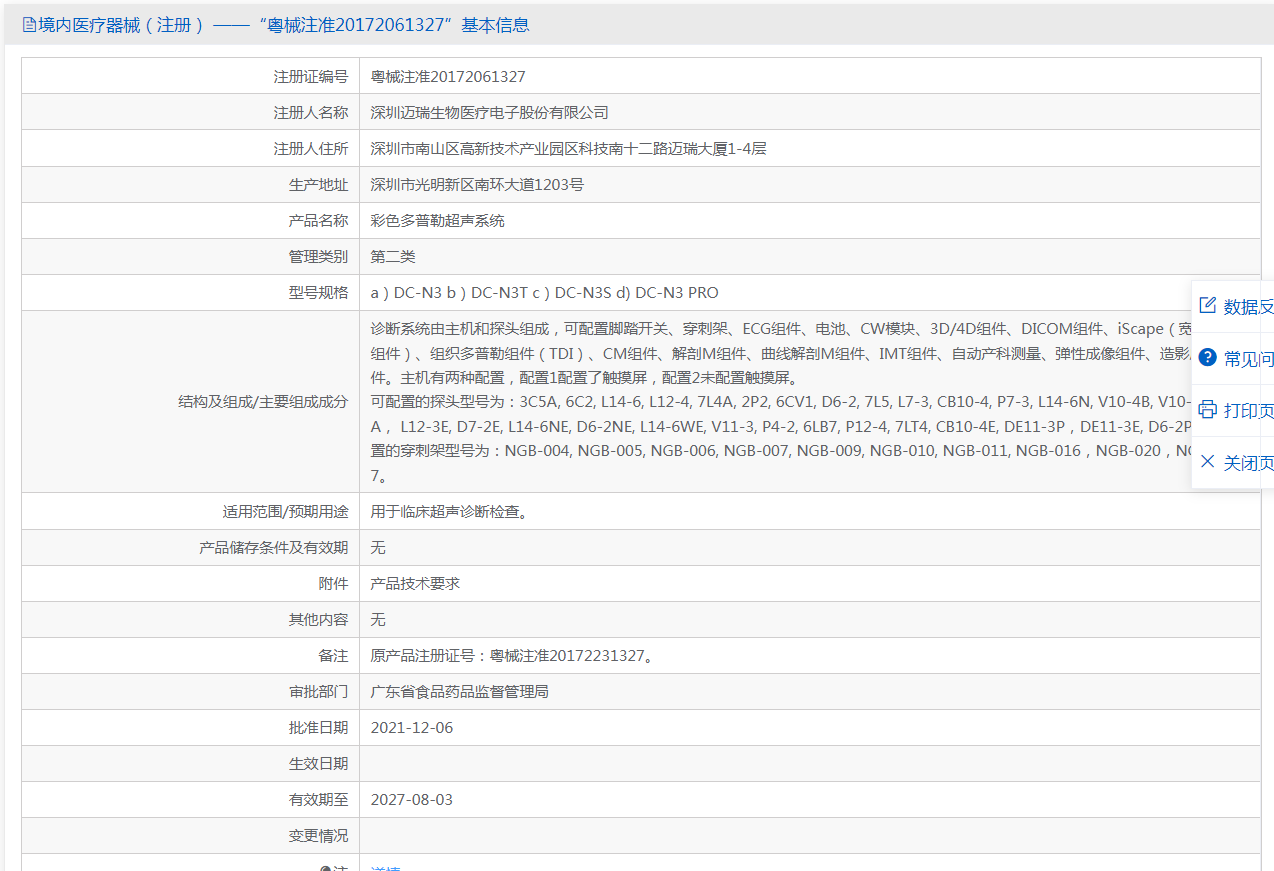Click product name 彩色多普勒超声系统
1274x871 pixels.
coord(437,220)
